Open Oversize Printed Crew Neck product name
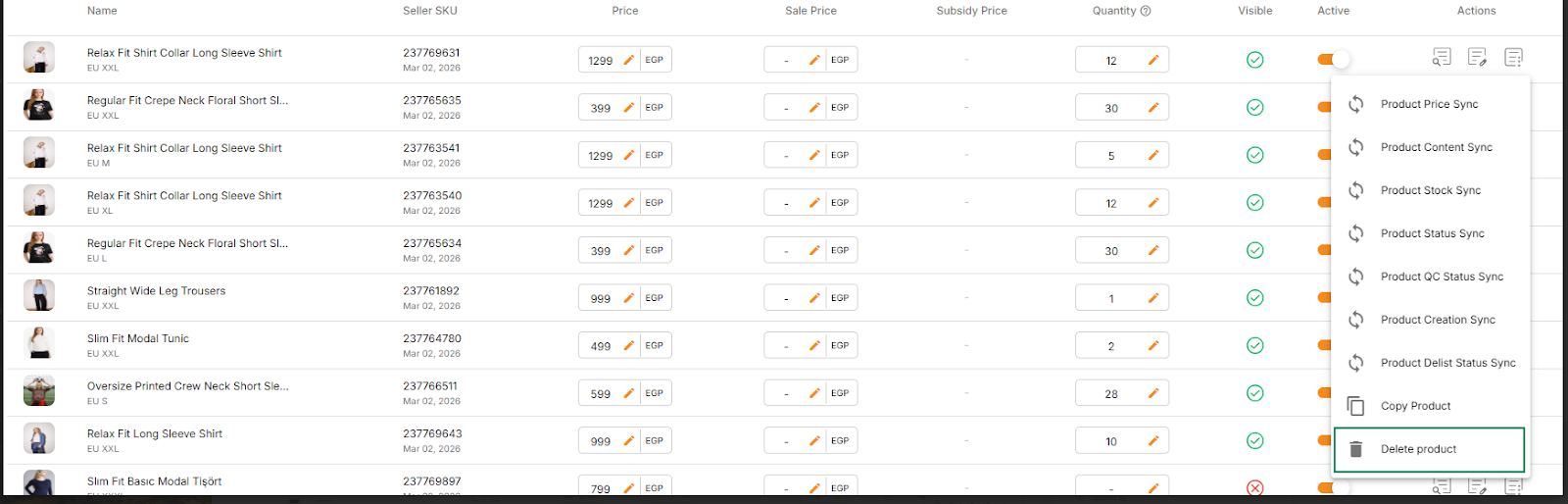1568x504 pixels. click(187, 386)
